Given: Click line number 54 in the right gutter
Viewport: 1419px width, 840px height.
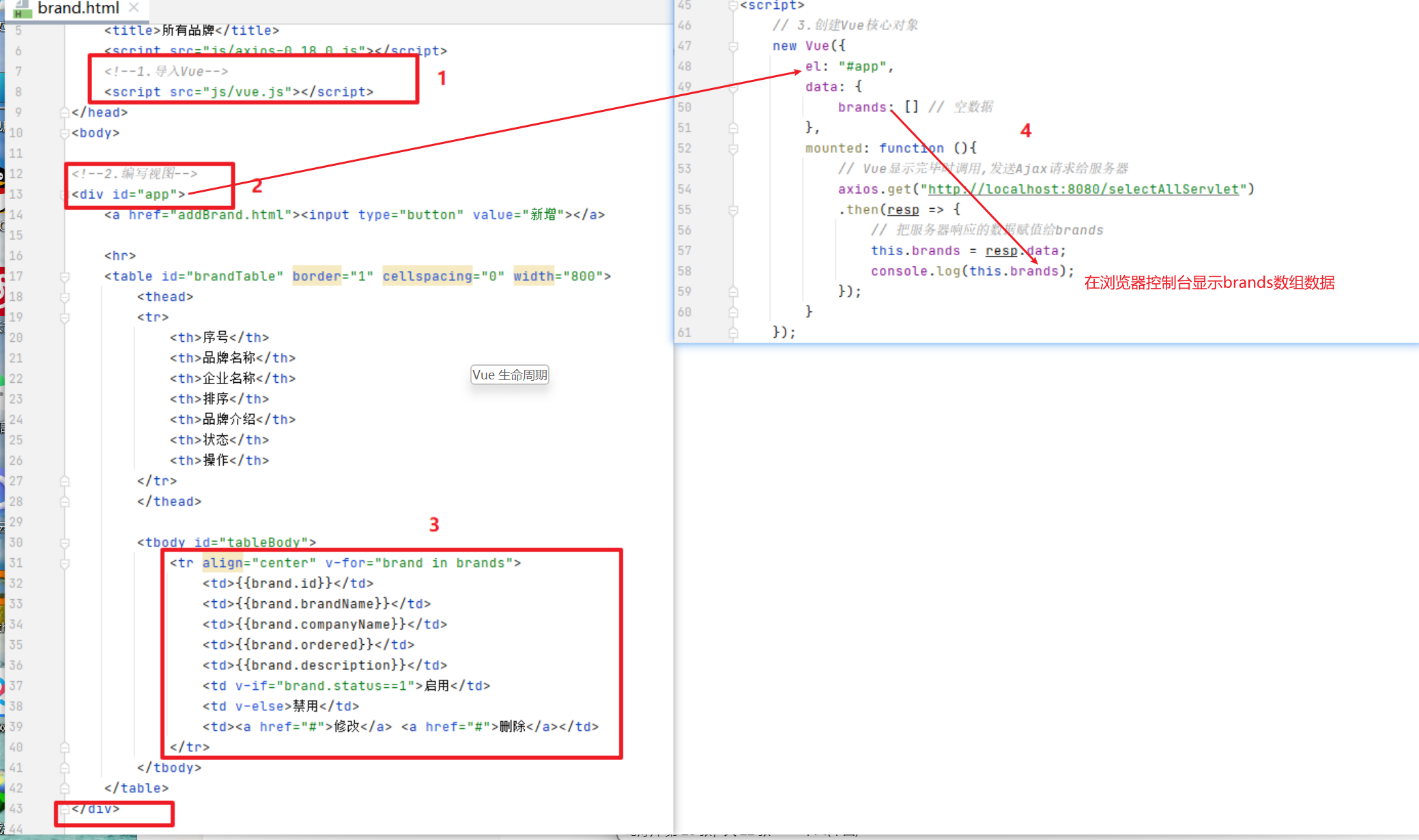Looking at the screenshot, I should coord(685,189).
